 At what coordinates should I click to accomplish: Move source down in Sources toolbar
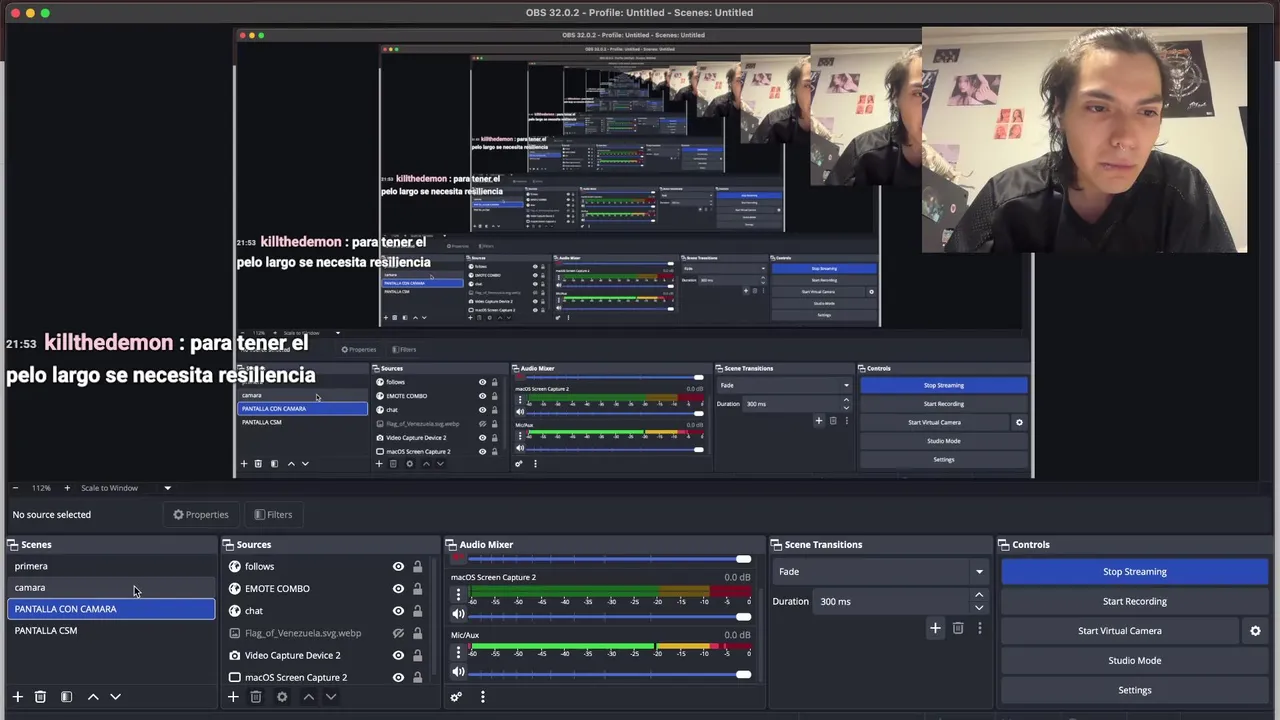(x=331, y=697)
